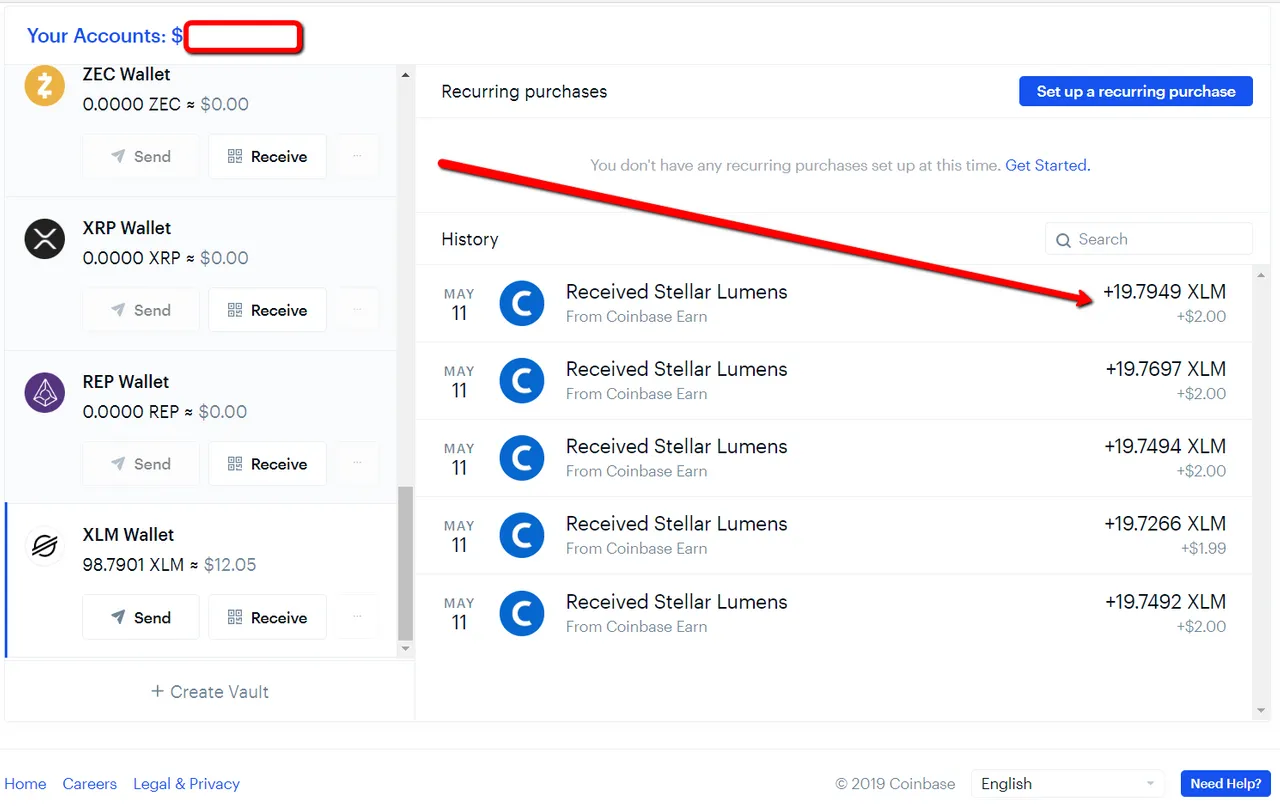Click the History heading
The image size is (1280, 808).
tap(470, 240)
